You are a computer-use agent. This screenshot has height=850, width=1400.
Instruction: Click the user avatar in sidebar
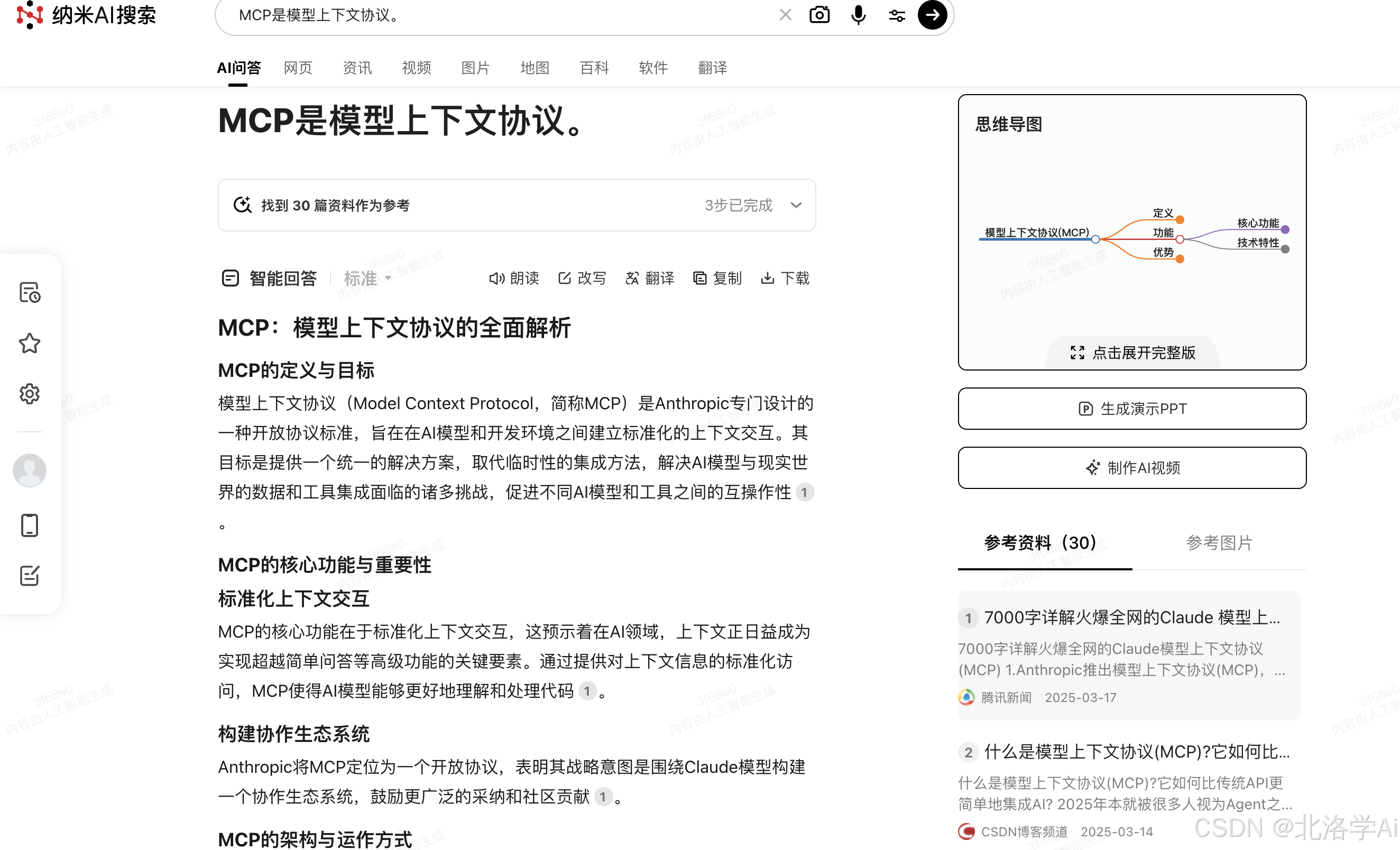click(30, 470)
